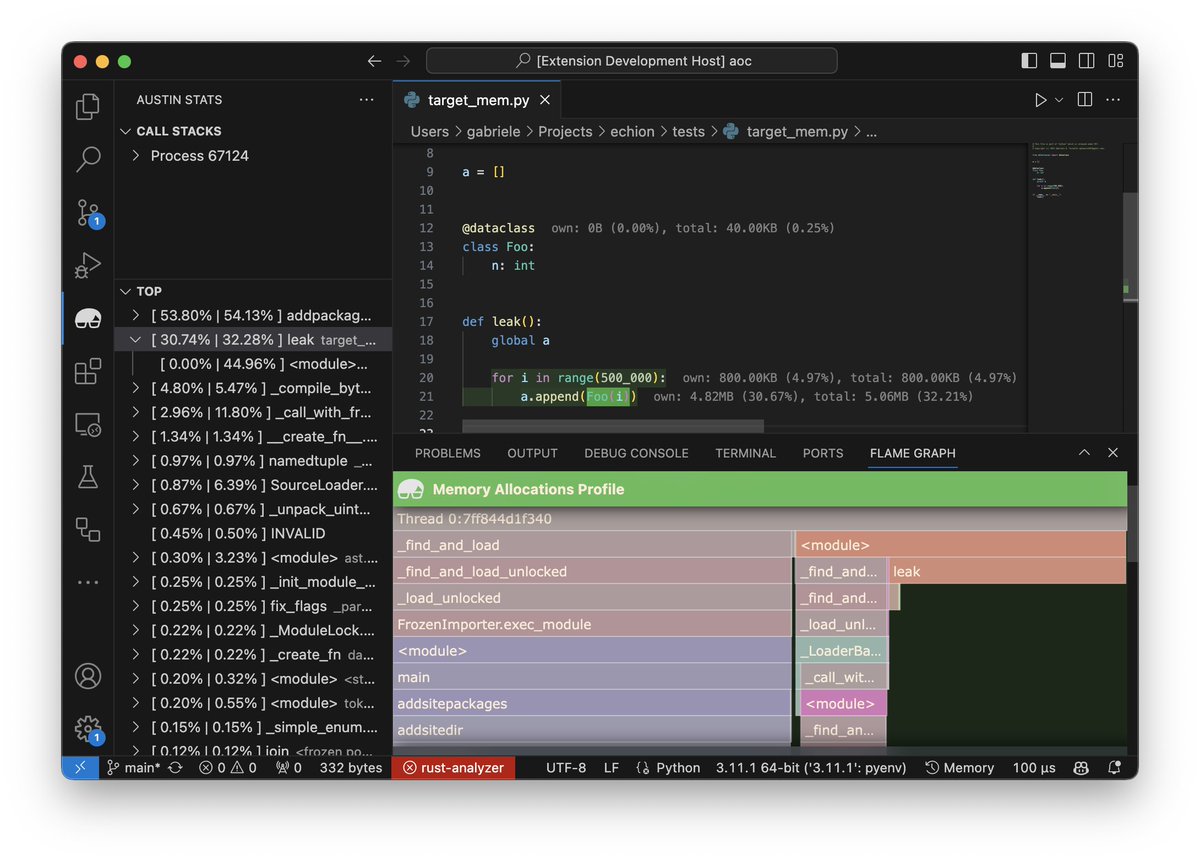Toggle notifications via the bell icon

1114,767
